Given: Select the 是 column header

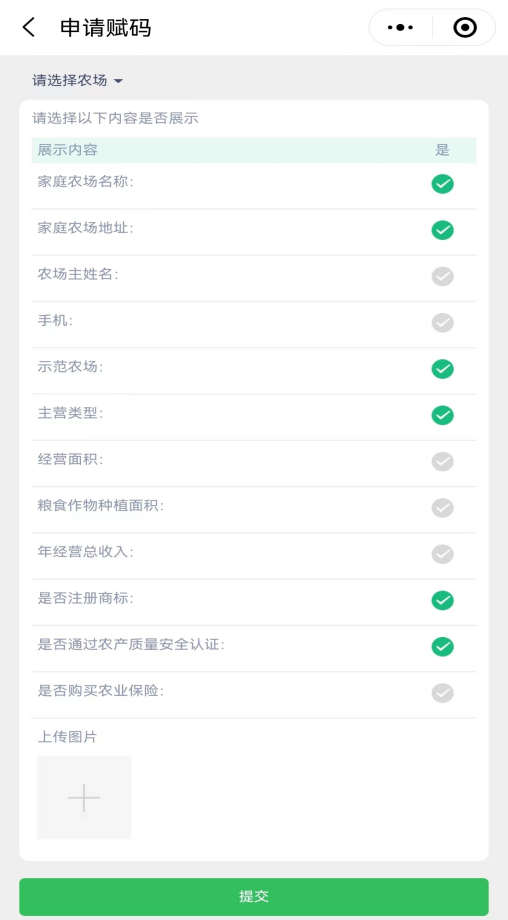Looking at the screenshot, I should [x=442, y=150].
